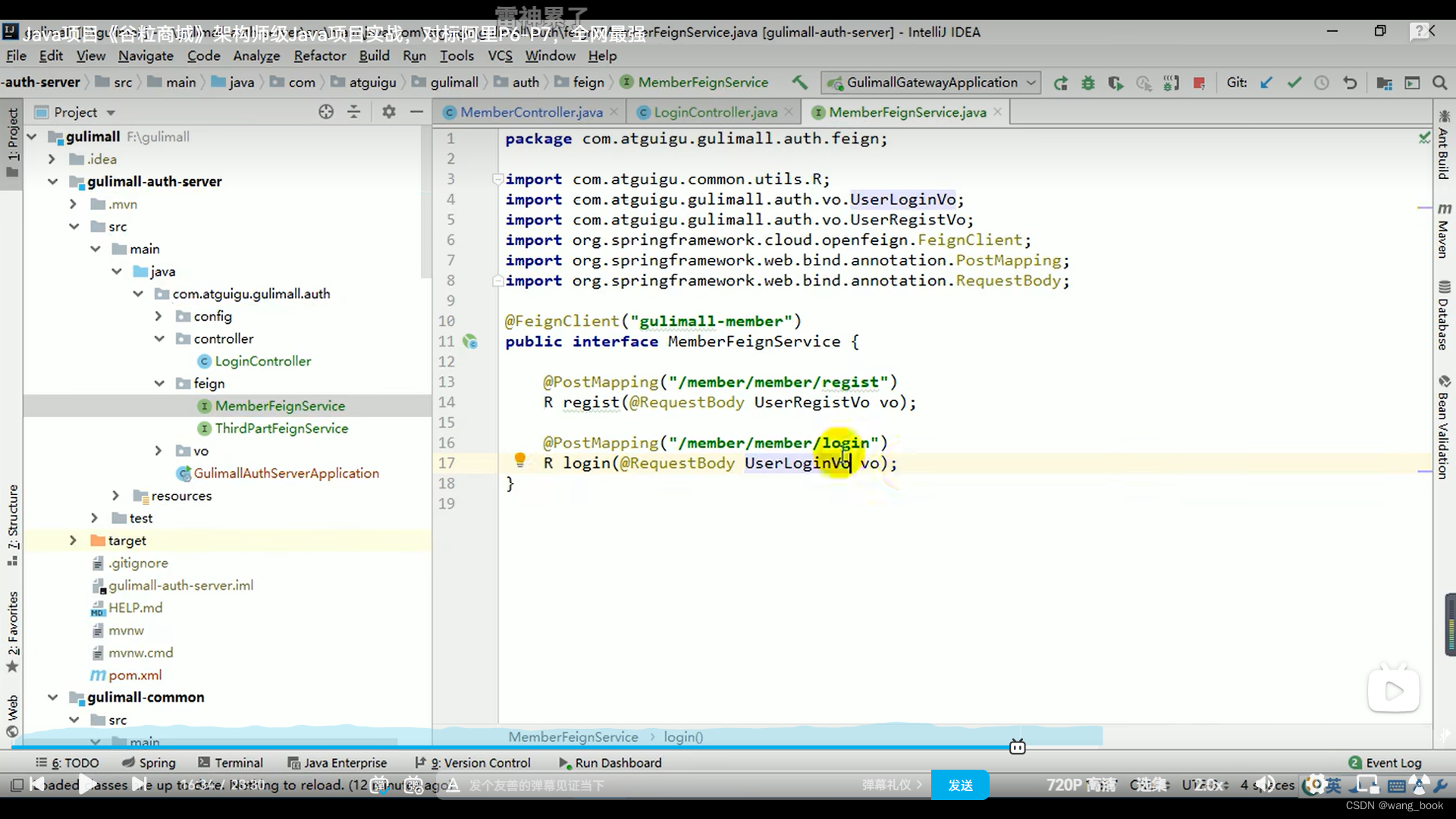The image size is (1456, 819).
Task: Open the Spring tool window
Action: pyautogui.click(x=149, y=763)
